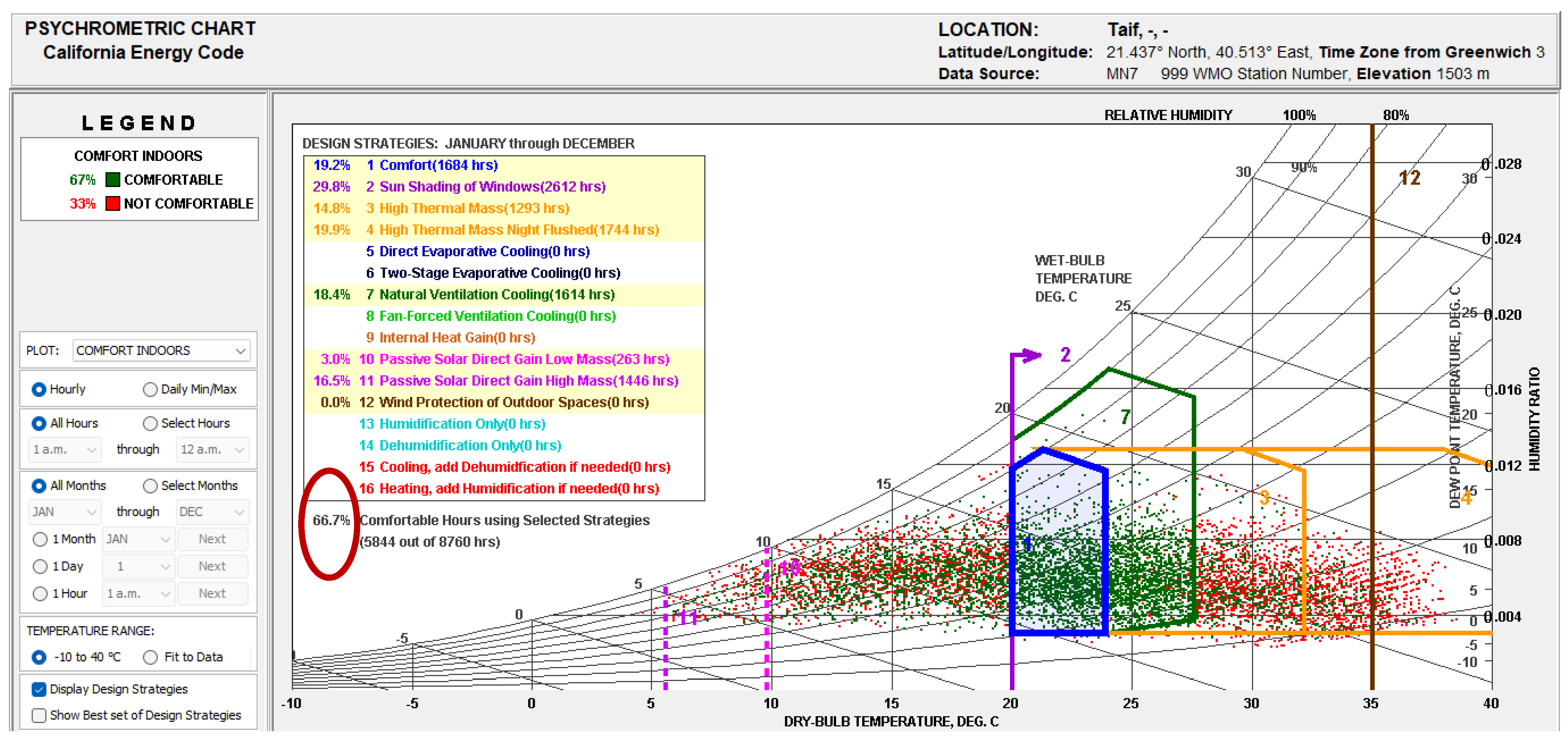Click the 66.7% comfortable hours value
The width and height of the screenshot is (1568, 739).
tap(331, 521)
